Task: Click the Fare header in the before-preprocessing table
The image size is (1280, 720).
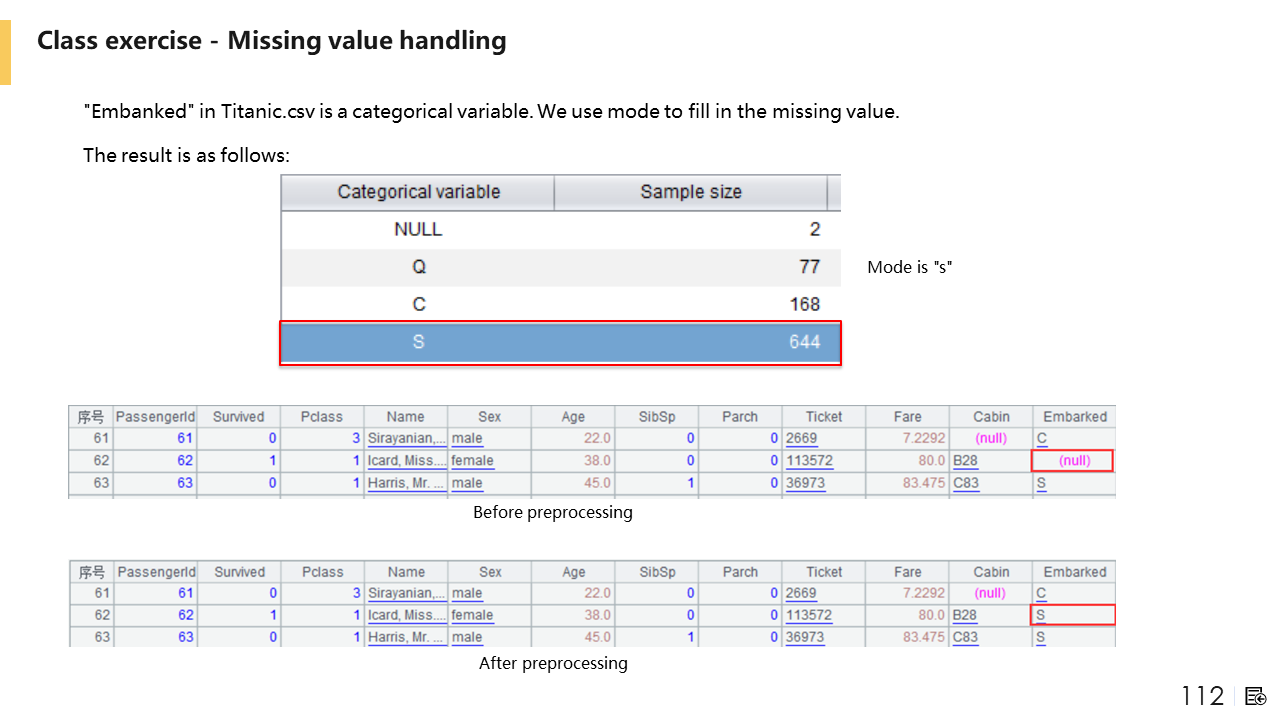Action: click(x=908, y=417)
